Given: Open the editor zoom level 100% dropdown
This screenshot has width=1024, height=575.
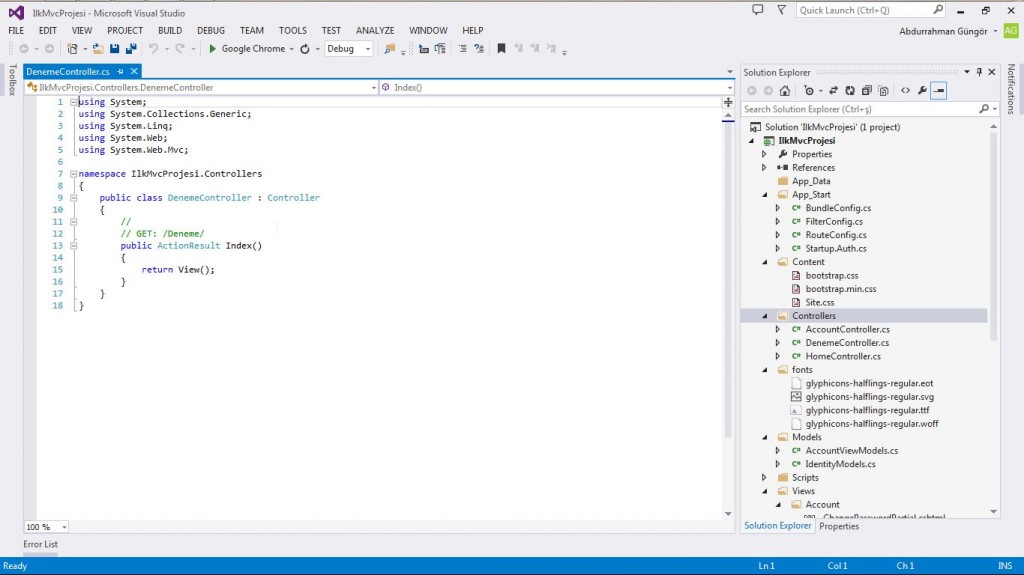Looking at the screenshot, I should pyautogui.click(x=46, y=527).
